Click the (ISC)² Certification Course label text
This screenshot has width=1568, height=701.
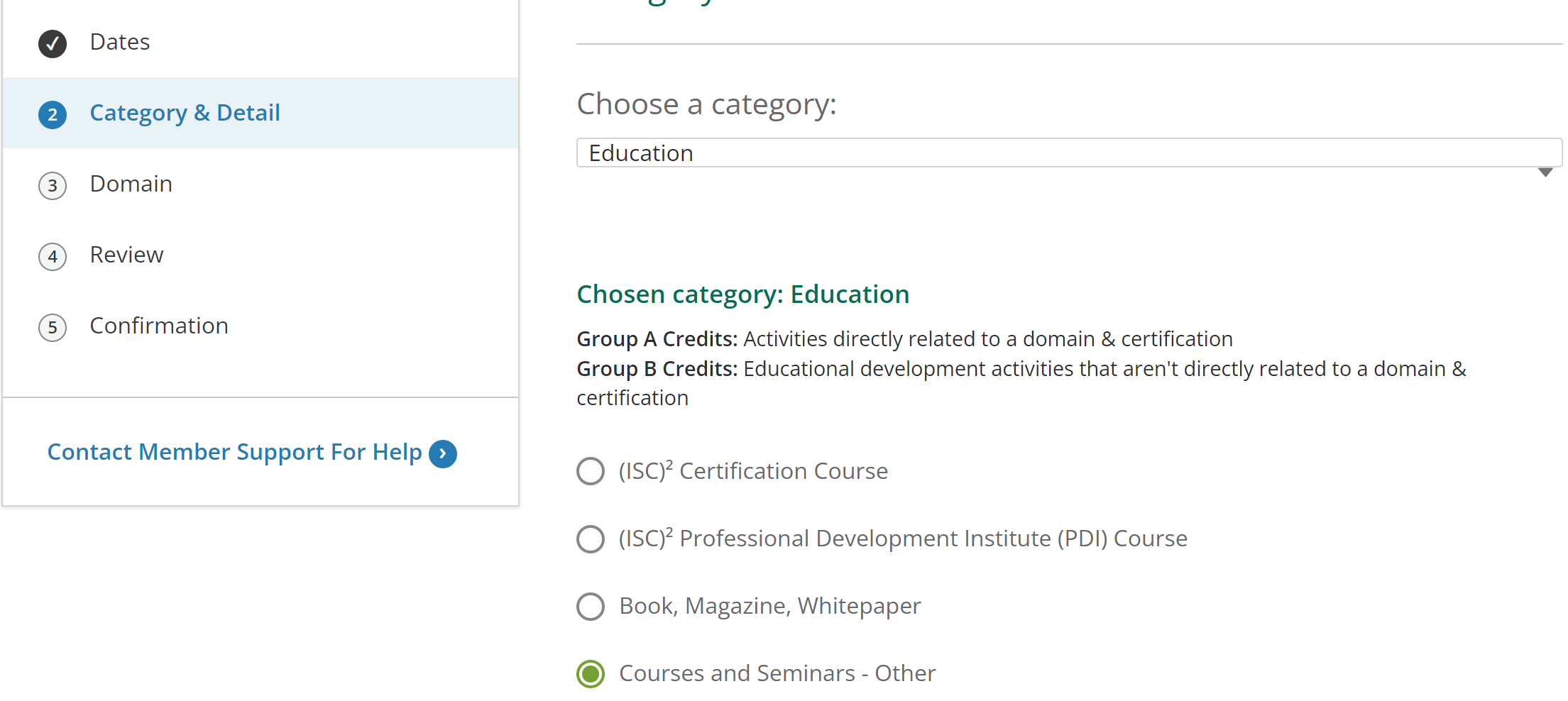point(753,471)
